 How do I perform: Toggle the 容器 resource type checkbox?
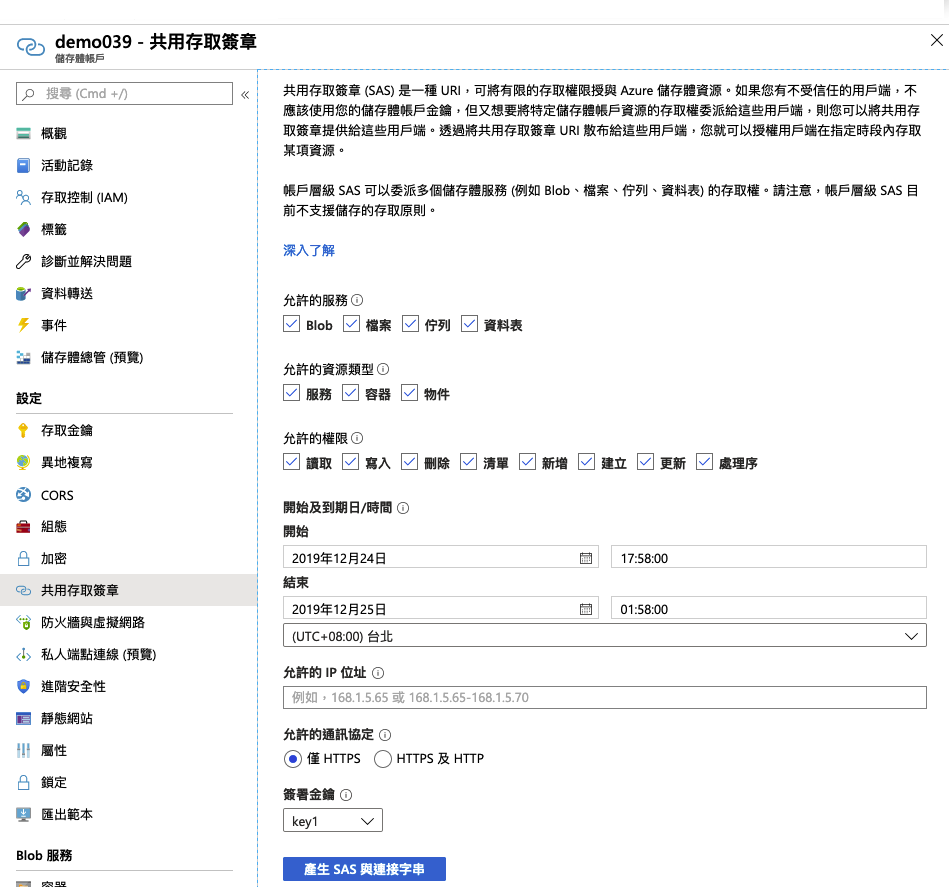(350, 393)
